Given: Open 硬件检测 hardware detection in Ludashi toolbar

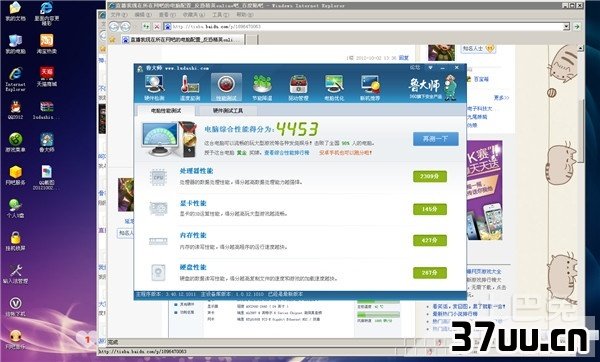Looking at the screenshot, I should tap(154, 87).
